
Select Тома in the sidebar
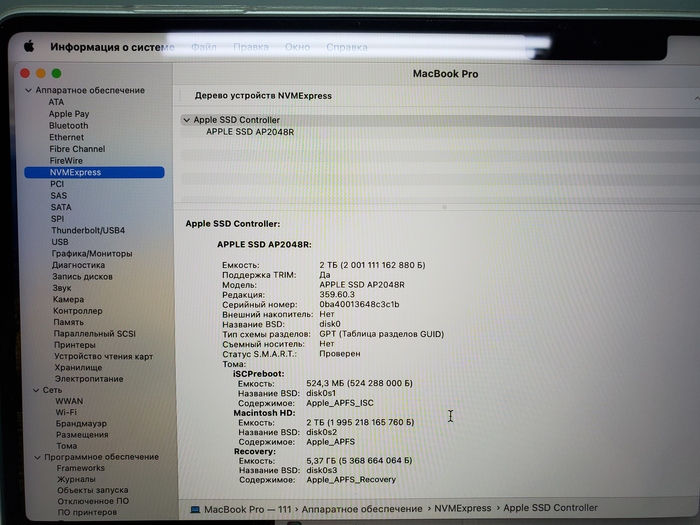(x=67, y=446)
